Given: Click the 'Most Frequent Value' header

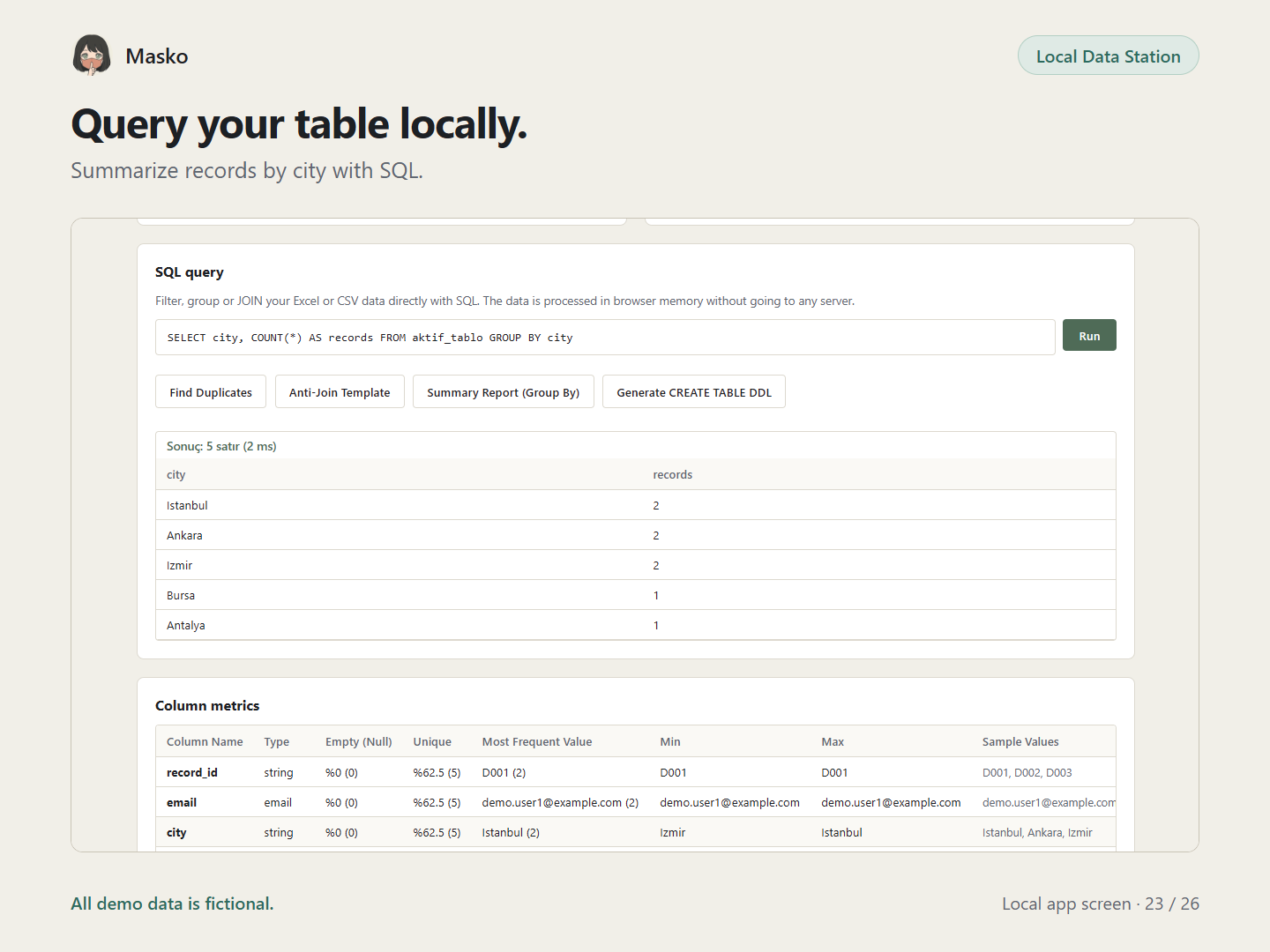Looking at the screenshot, I should click(537, 741).
